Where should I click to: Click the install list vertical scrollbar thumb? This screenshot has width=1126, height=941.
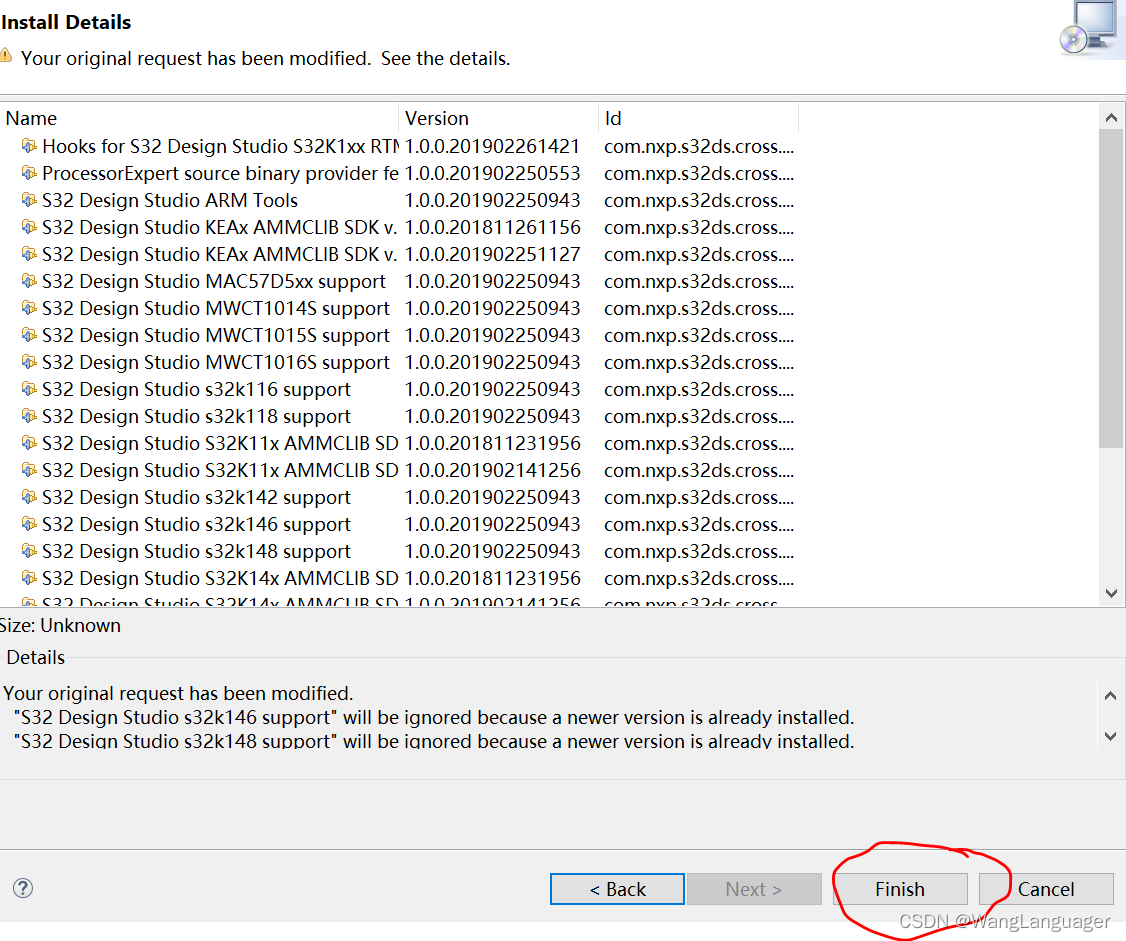pyautogui.click(x=1111, y=289)
